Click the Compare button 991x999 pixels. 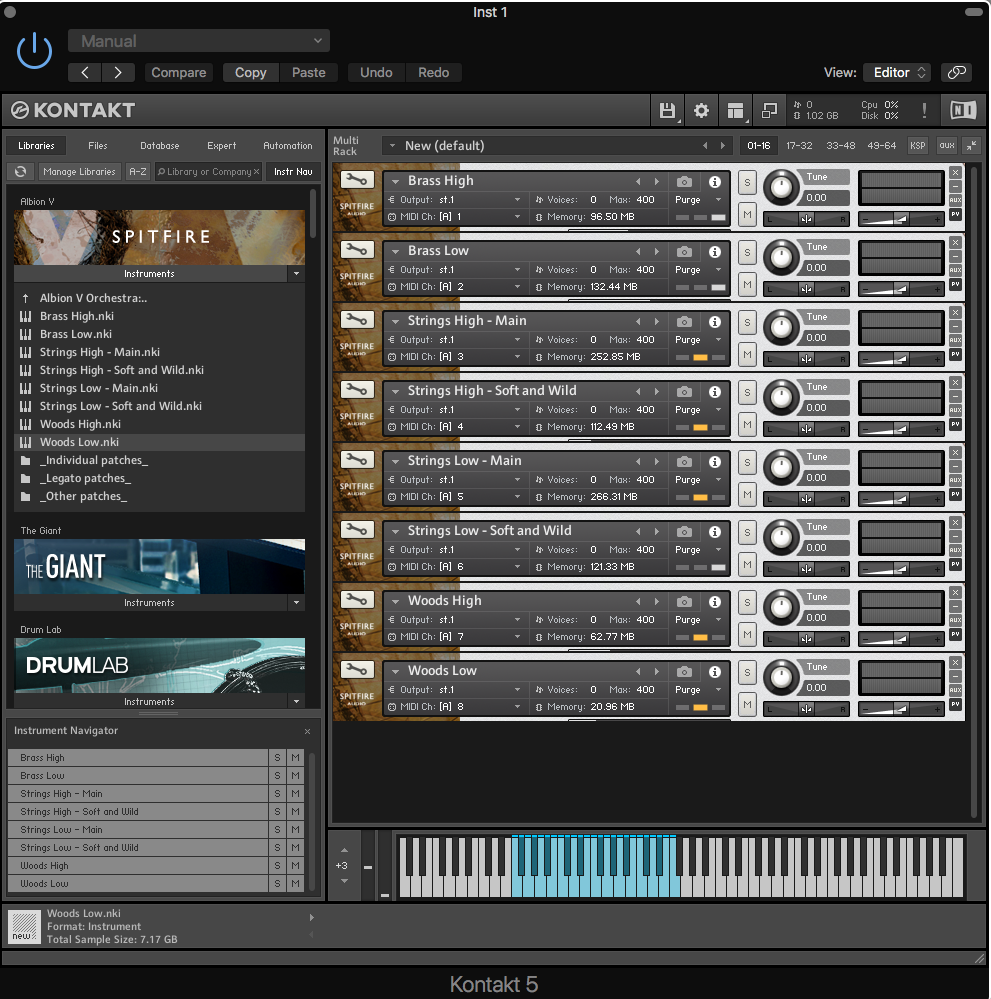point(178,73)
